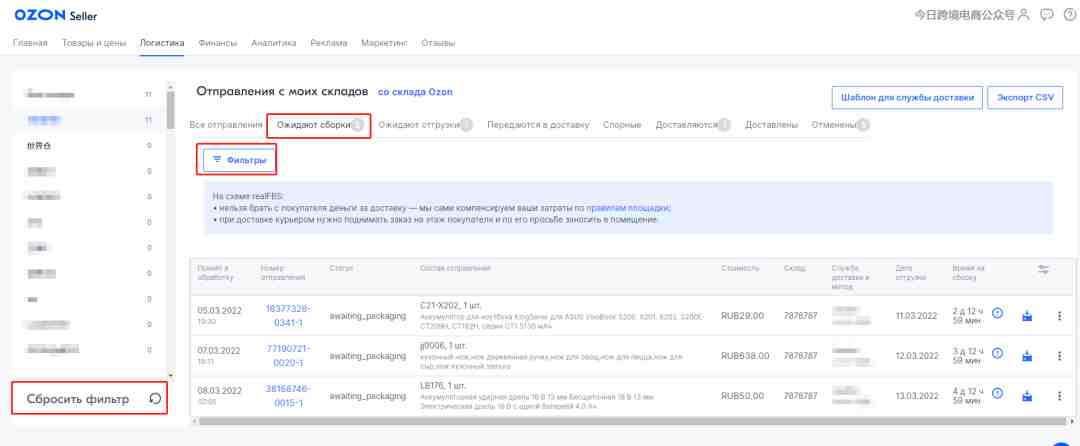Open the Аналитика menu
Viewport: 1080px width, 446px height.
273,43
